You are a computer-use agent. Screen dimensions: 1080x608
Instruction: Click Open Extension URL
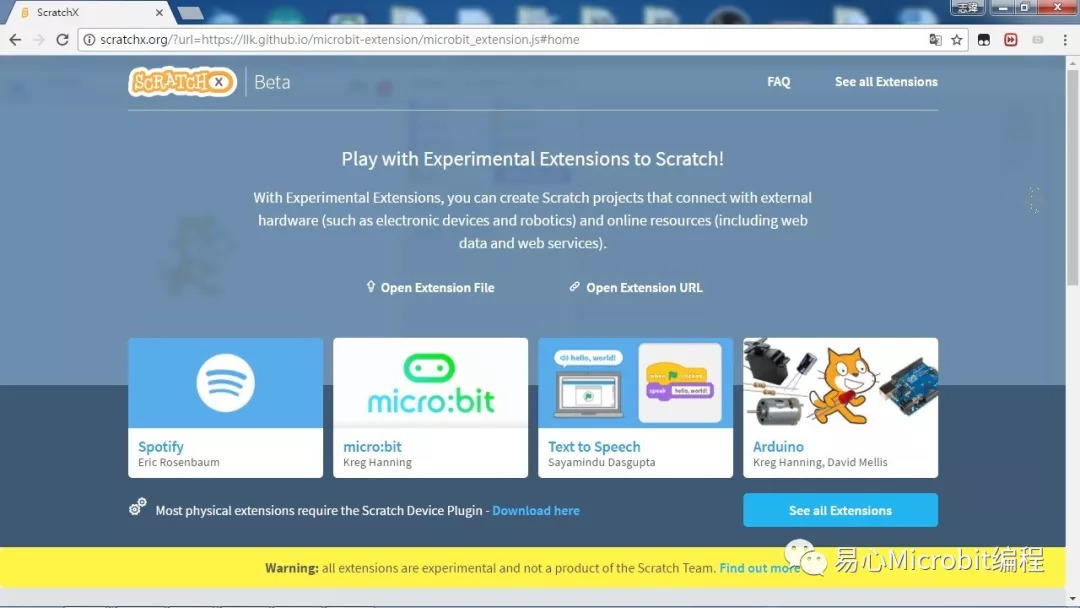click(636, 288)
